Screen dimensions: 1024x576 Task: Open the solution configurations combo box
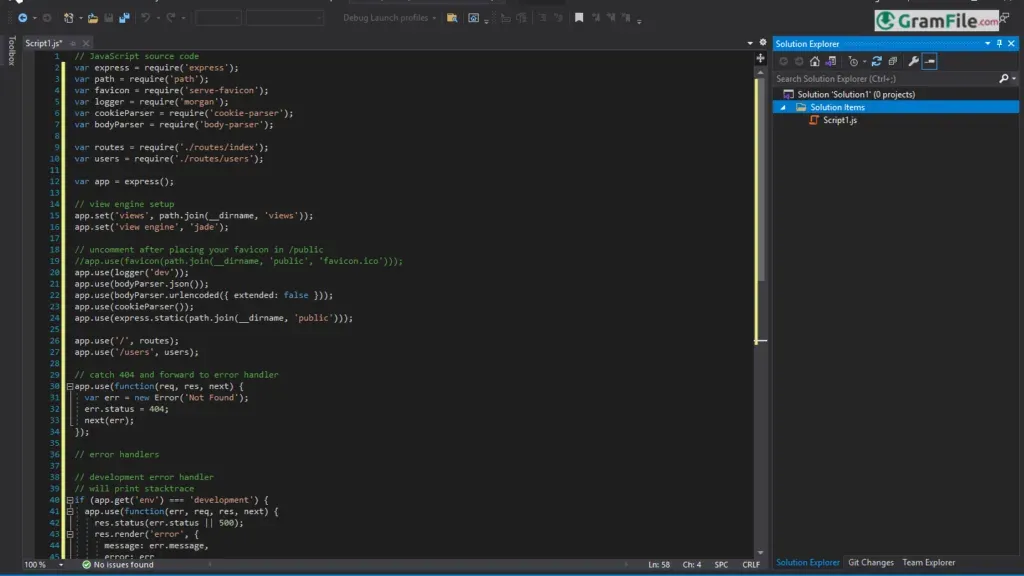[218, 18]
